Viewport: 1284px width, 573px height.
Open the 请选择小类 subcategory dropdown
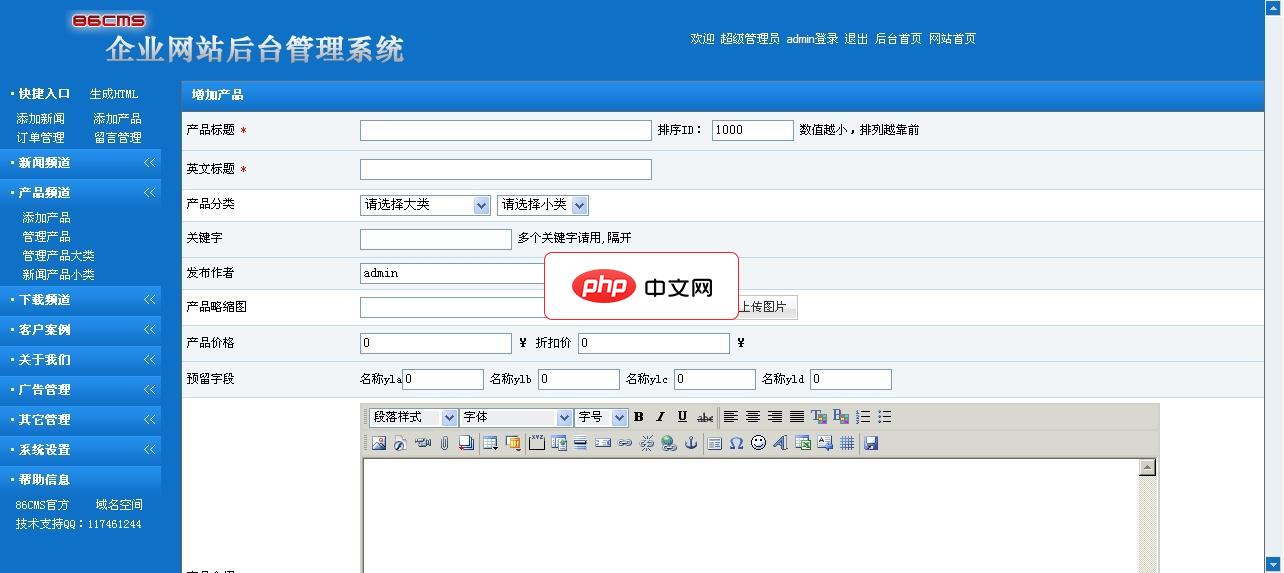tap(542, 205)
